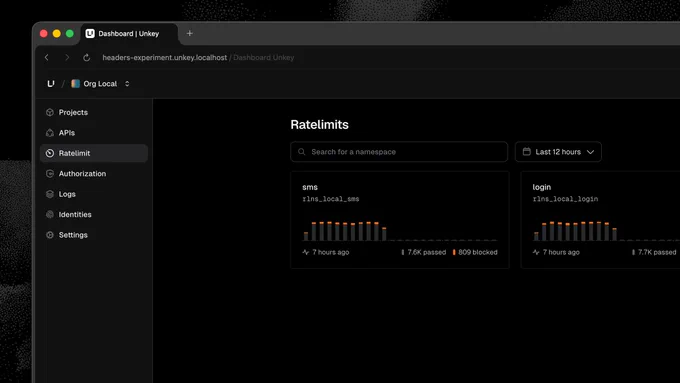Open the Projects sidebar item
This screenshot has width=680, height=383.
pyautogui.click(x=94, y=112)
